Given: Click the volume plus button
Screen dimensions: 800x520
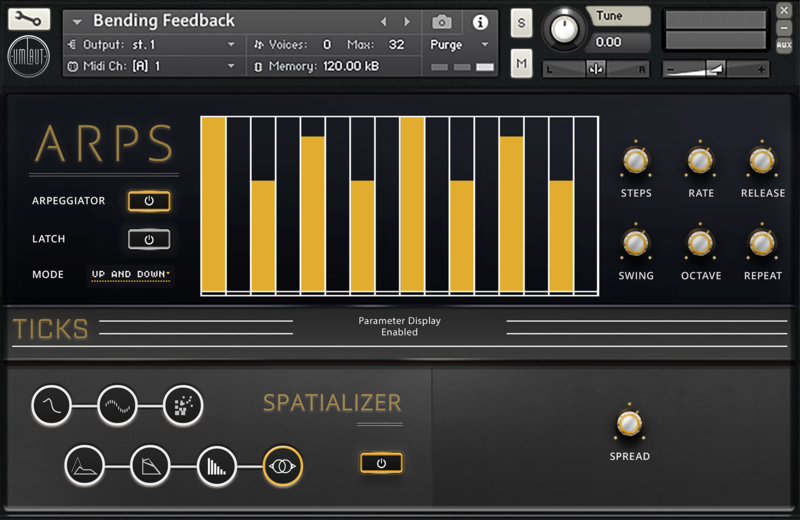Looking at the screenshot, I should (x=761, y=69).
